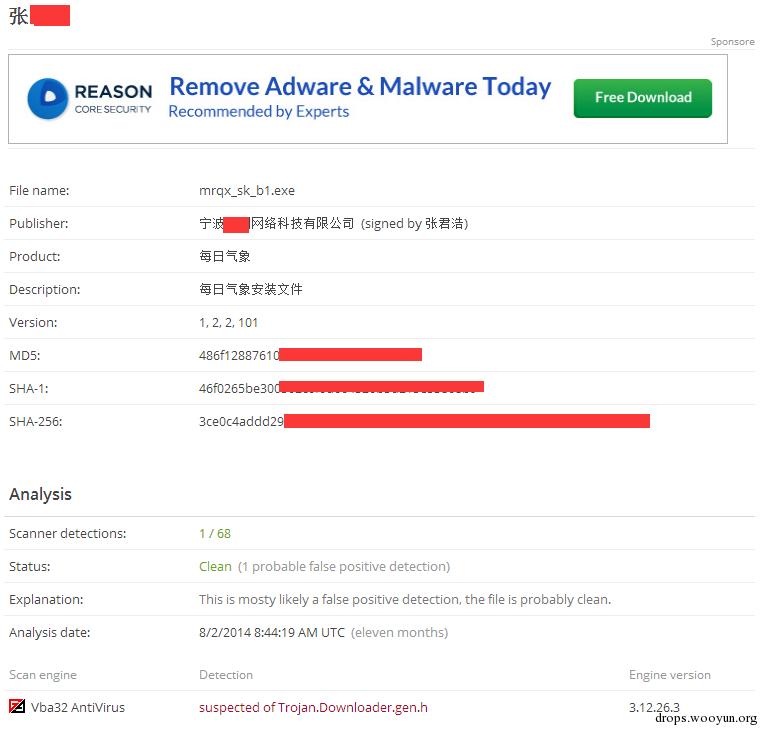Screen dimensions: 761x730
Task: Click the Analysis section heading
Action: tap(40, 494)
